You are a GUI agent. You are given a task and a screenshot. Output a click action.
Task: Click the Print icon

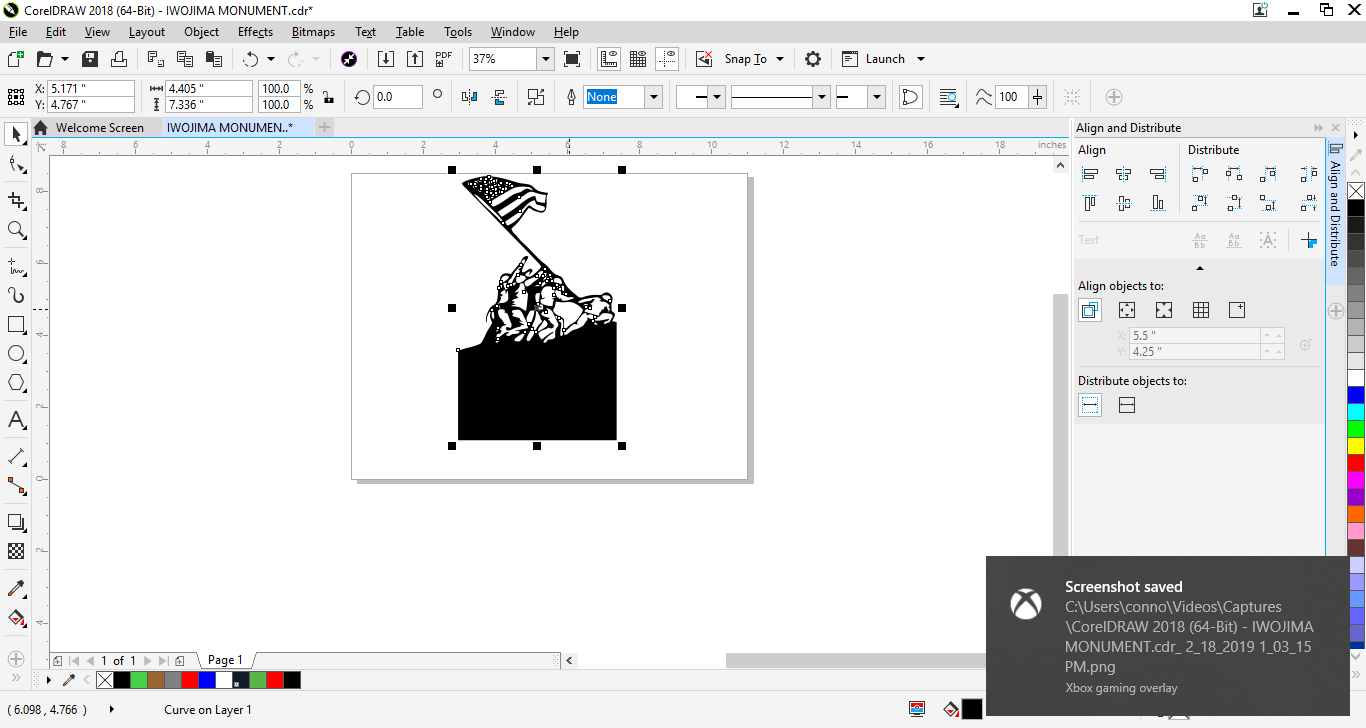coord(119,59)
